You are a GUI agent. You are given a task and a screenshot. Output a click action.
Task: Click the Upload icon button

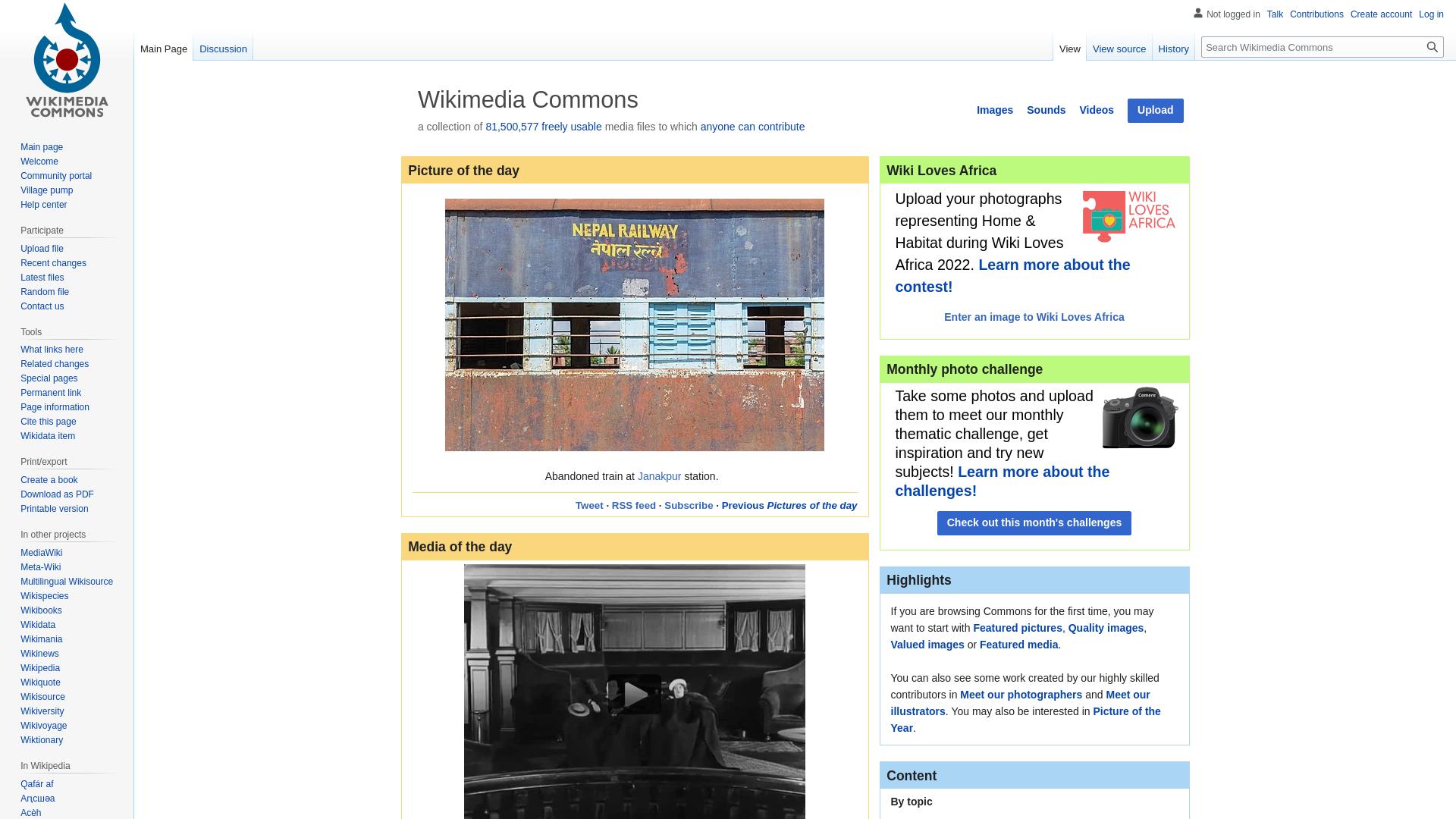[1155, 110]
